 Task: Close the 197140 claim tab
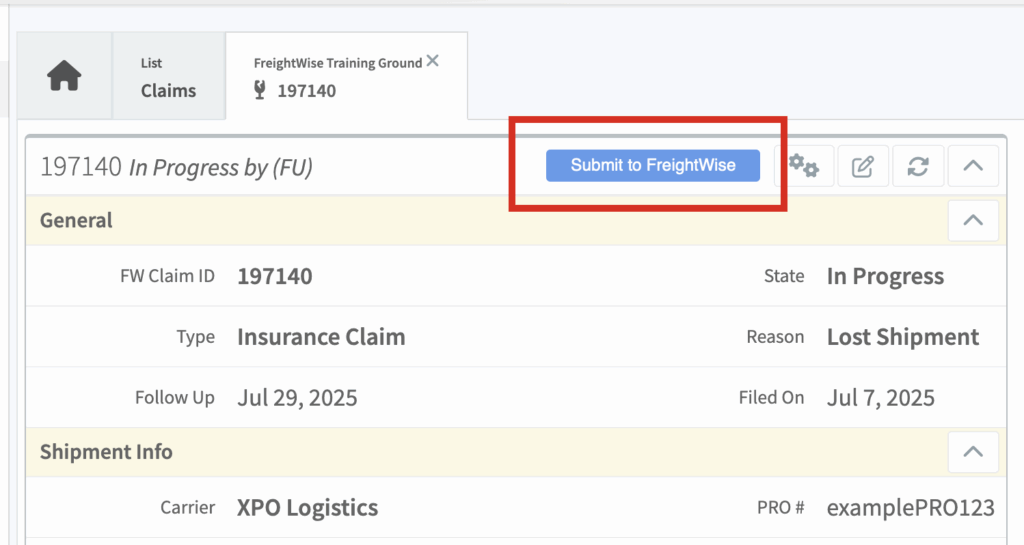[x=432, y=61]
